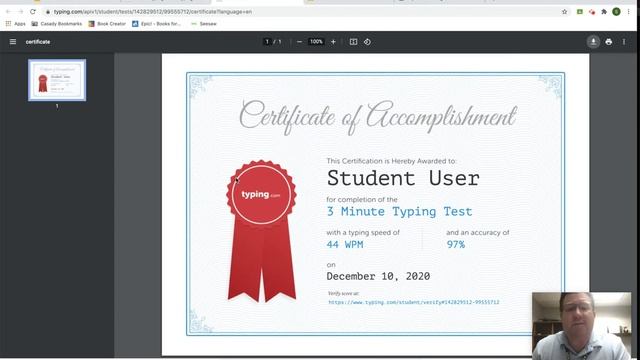Click the typing.com verify score link

coord(414,302)
